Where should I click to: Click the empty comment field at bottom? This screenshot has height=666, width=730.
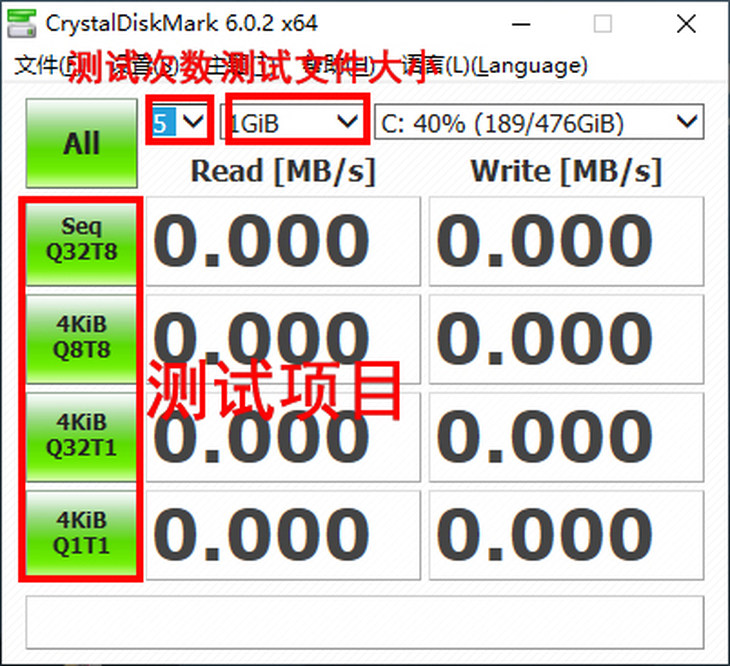click(365, 622)
